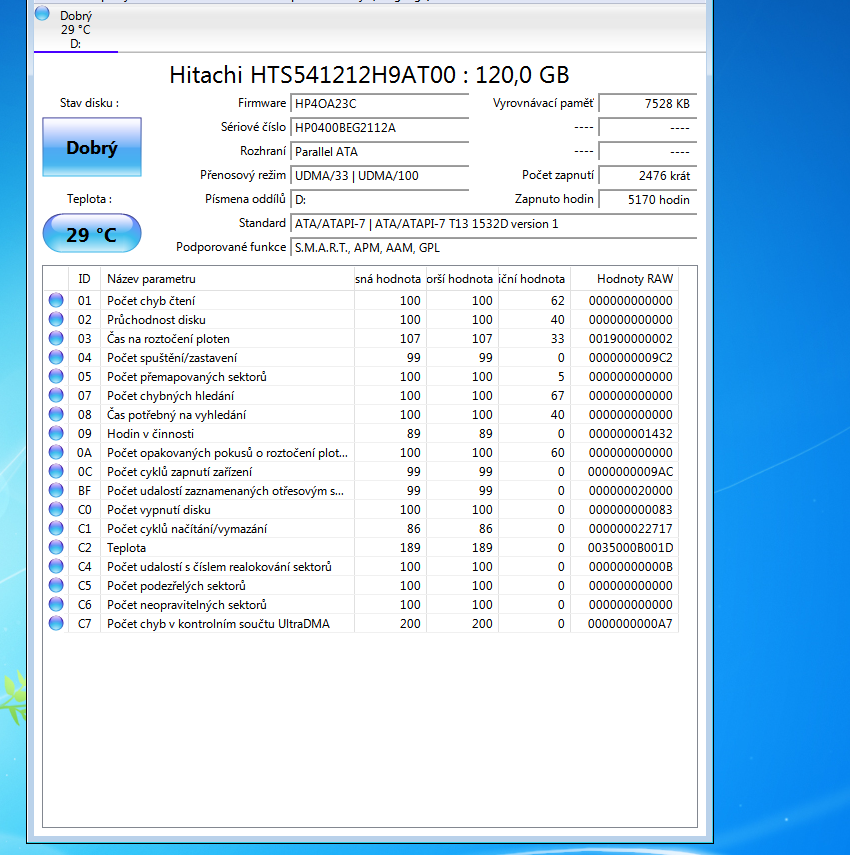
Task: Click the status orb for row 03 Čas na roztočení ploten
Action: [56, 338]
